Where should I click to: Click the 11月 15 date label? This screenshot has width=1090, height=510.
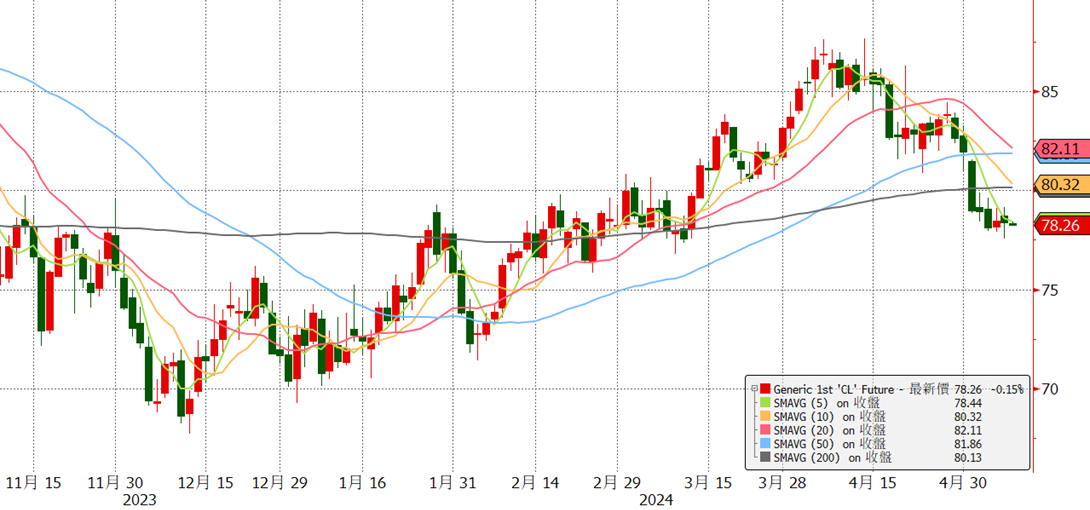(35, 482)
